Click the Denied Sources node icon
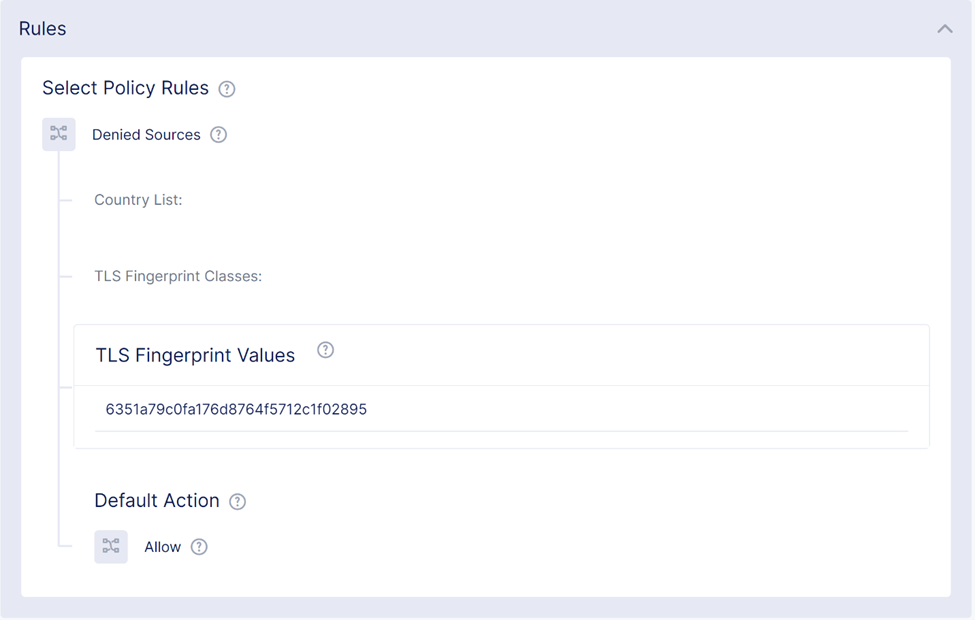 click(59, 134)
